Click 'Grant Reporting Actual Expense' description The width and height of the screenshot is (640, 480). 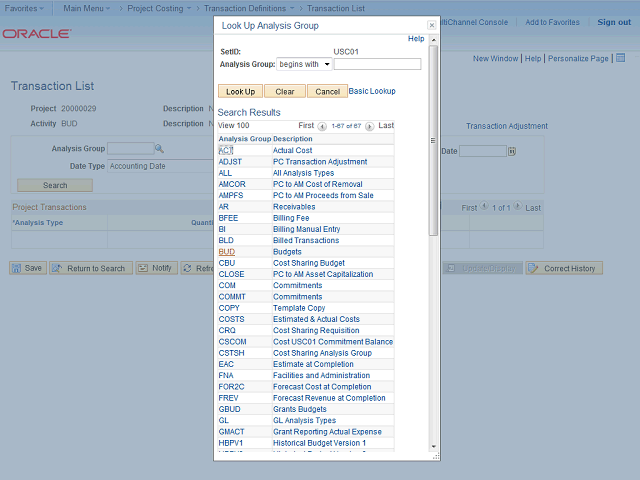tap(327, 432)
